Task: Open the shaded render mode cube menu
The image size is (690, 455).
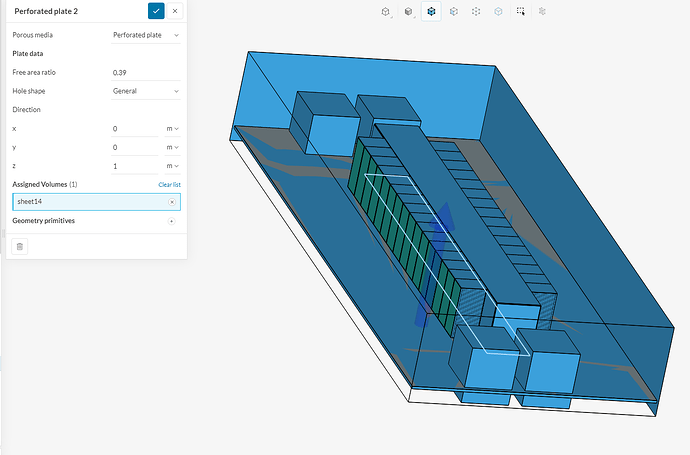Action: (x=409, y=12)
